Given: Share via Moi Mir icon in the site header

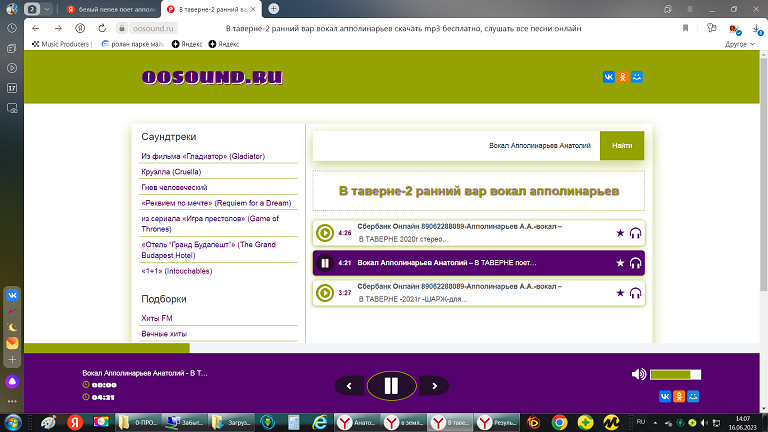Looking at the screenshot, I should (637, 77).
